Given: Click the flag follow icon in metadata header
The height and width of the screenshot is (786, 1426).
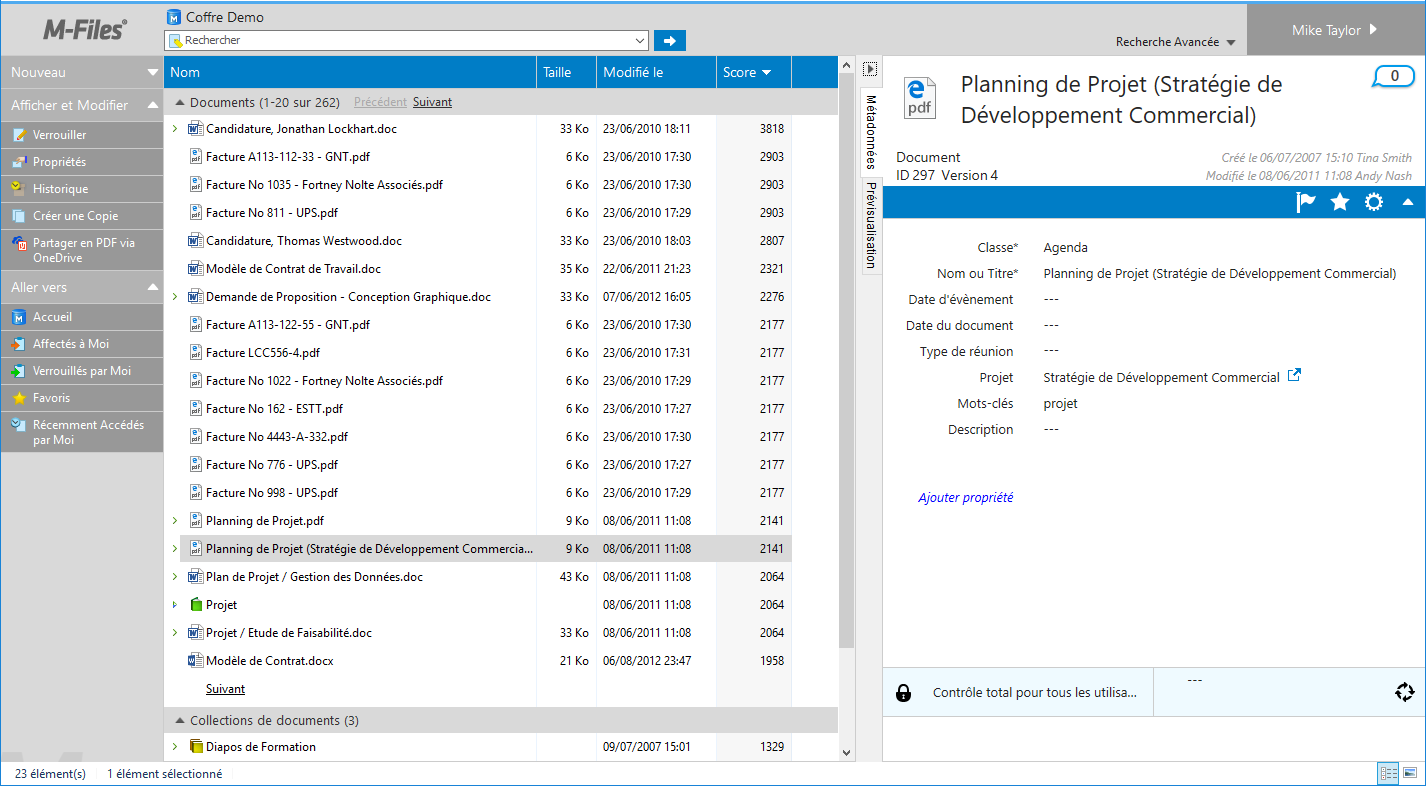Looking at the screenshot, I should tap(1306, 202).
